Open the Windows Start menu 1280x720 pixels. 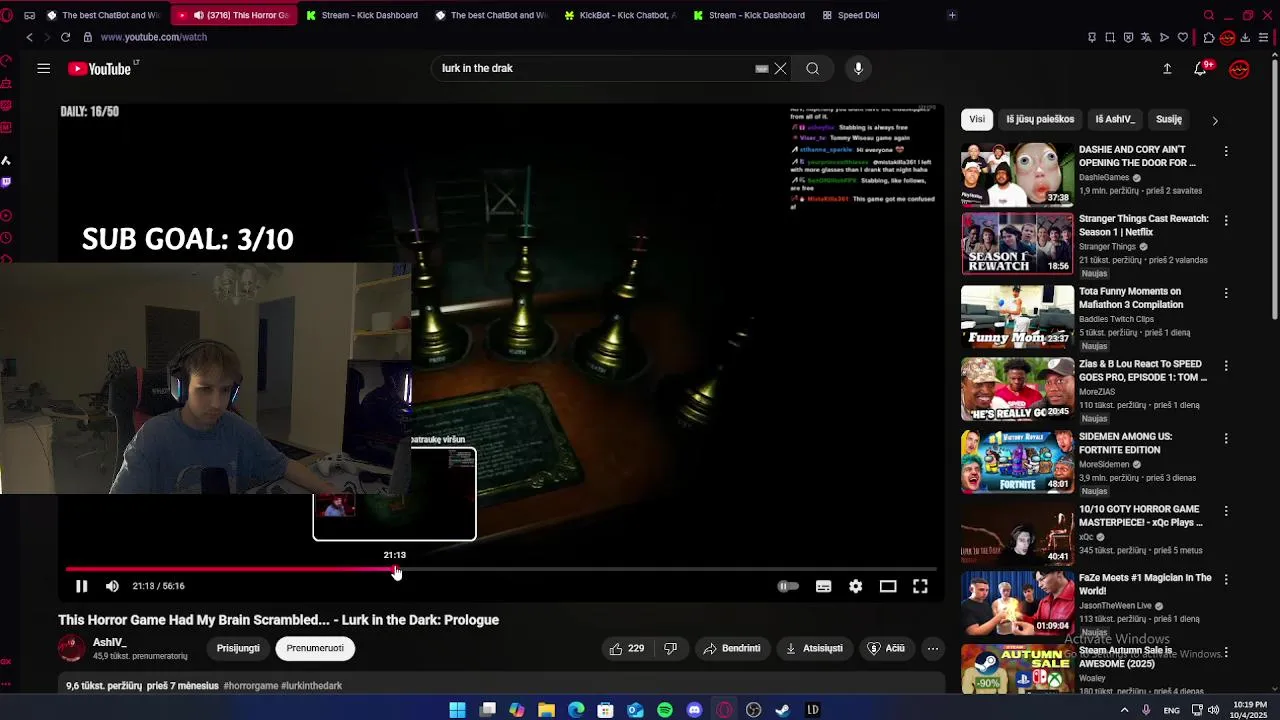457,710
